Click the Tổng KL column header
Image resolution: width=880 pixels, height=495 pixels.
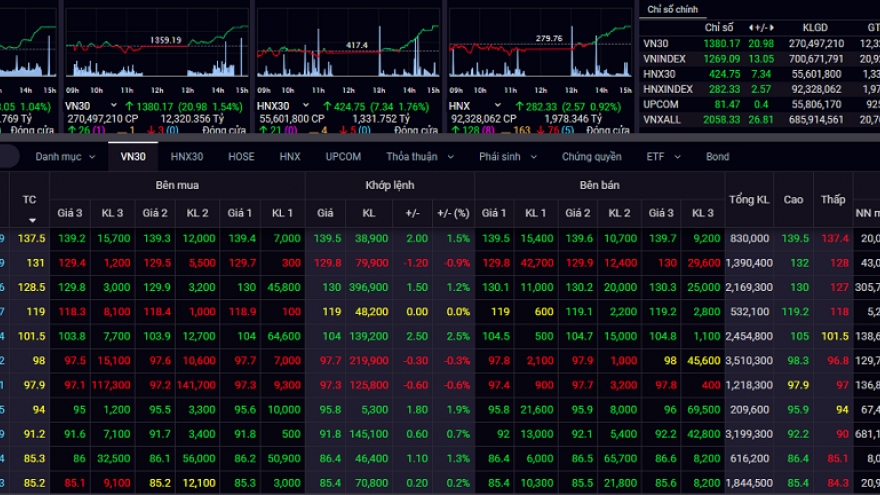[x=749, y=199]
